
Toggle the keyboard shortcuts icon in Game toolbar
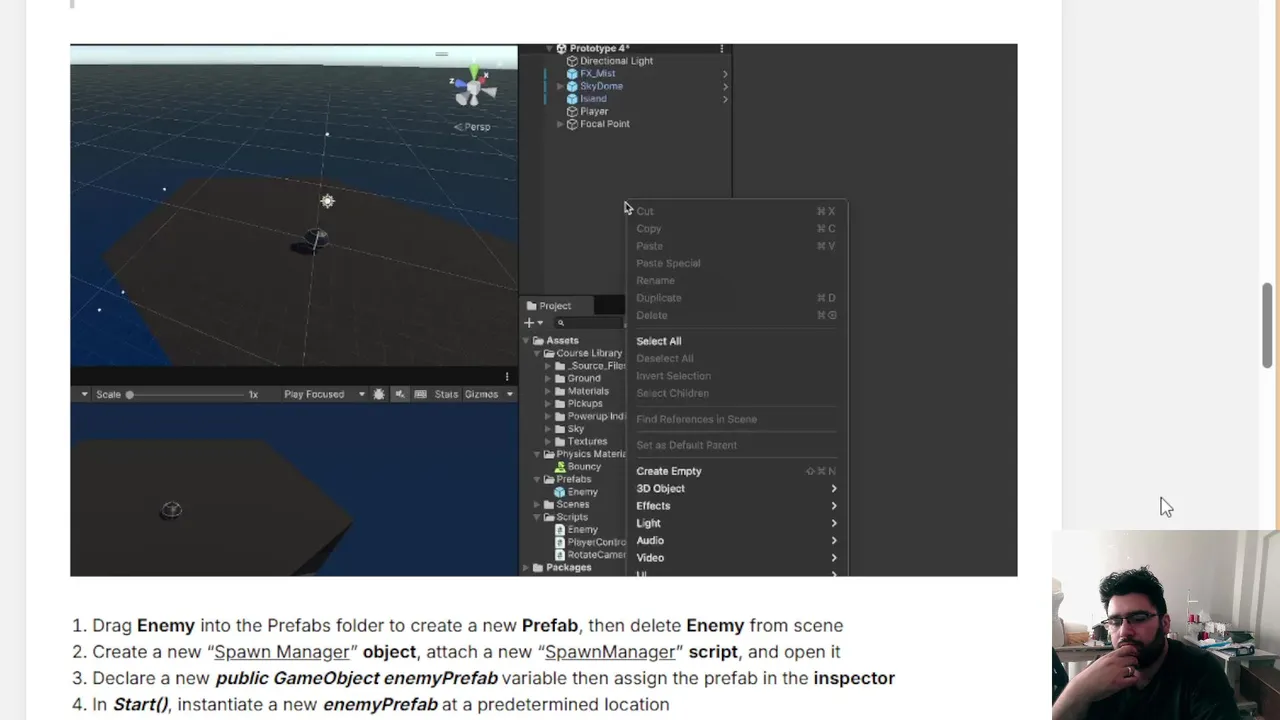[420, 395]
